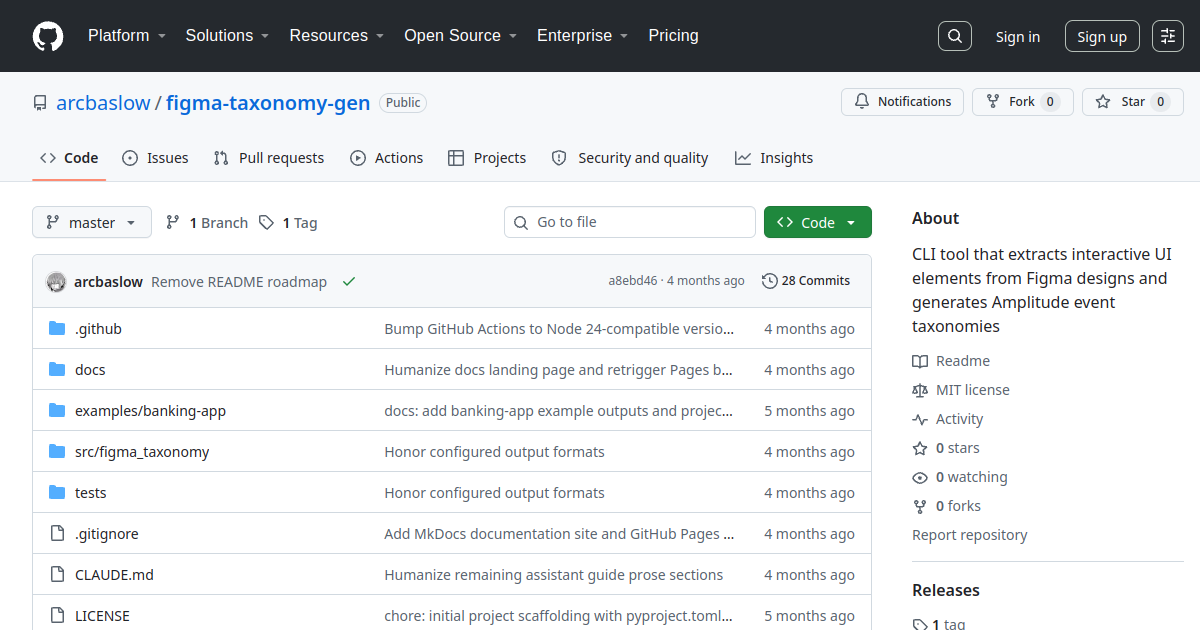Click the .gitignore file icon
1200x630 pixels.
57,534
